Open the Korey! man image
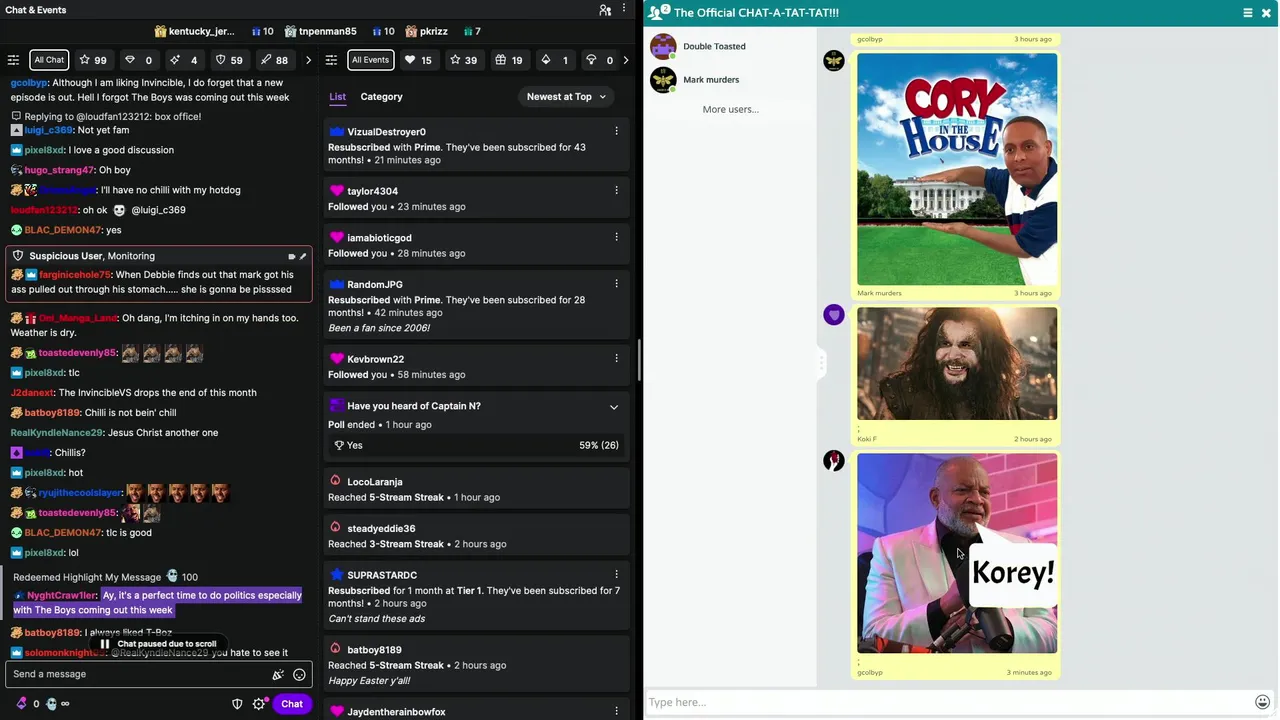 pos(957,553)
